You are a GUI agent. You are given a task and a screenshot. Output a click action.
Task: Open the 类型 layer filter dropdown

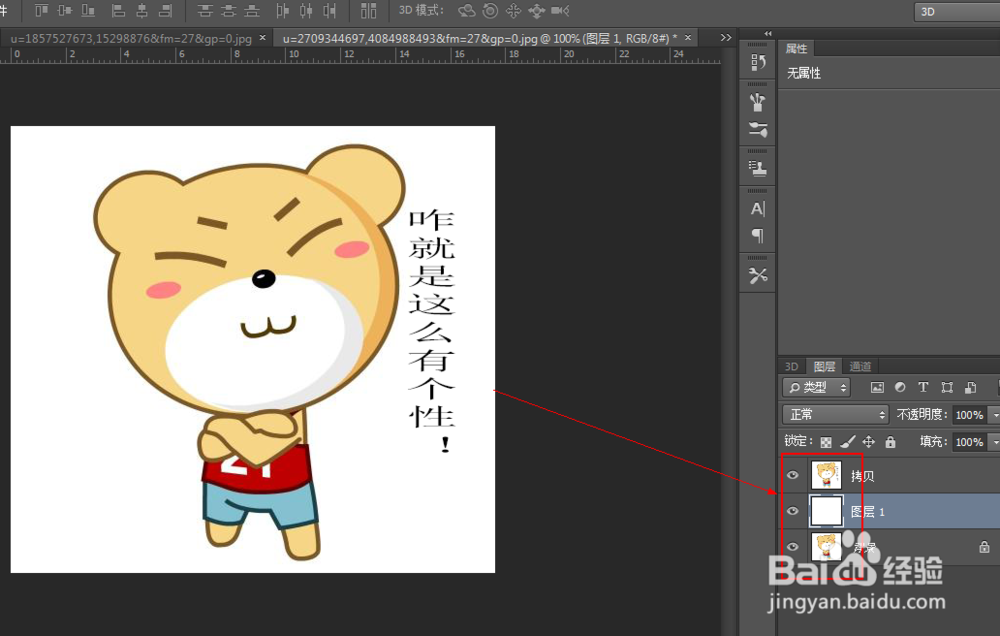click(816, 387)
